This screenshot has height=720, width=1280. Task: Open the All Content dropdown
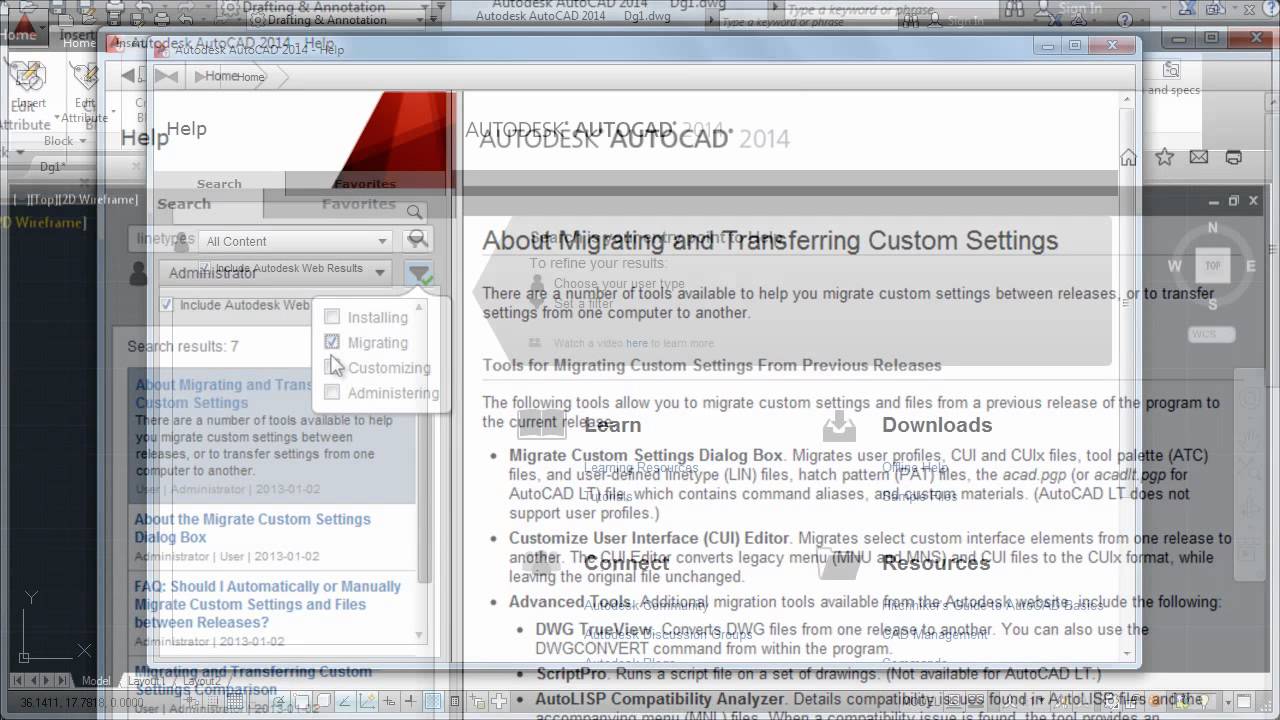pos(297,240)
